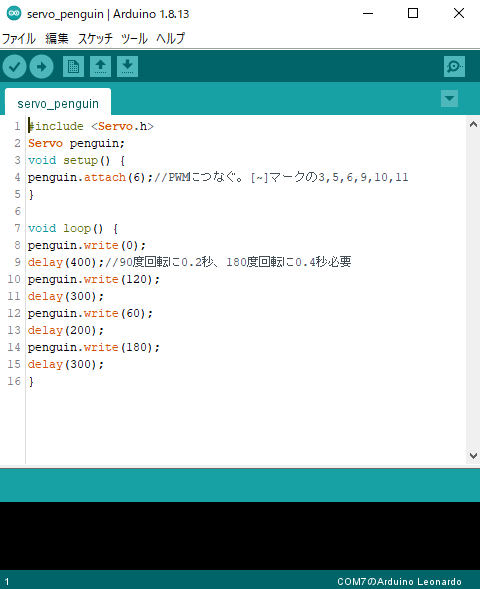Open the 編集 menu
The image size is (480, 589).
[x=57, y=38]
